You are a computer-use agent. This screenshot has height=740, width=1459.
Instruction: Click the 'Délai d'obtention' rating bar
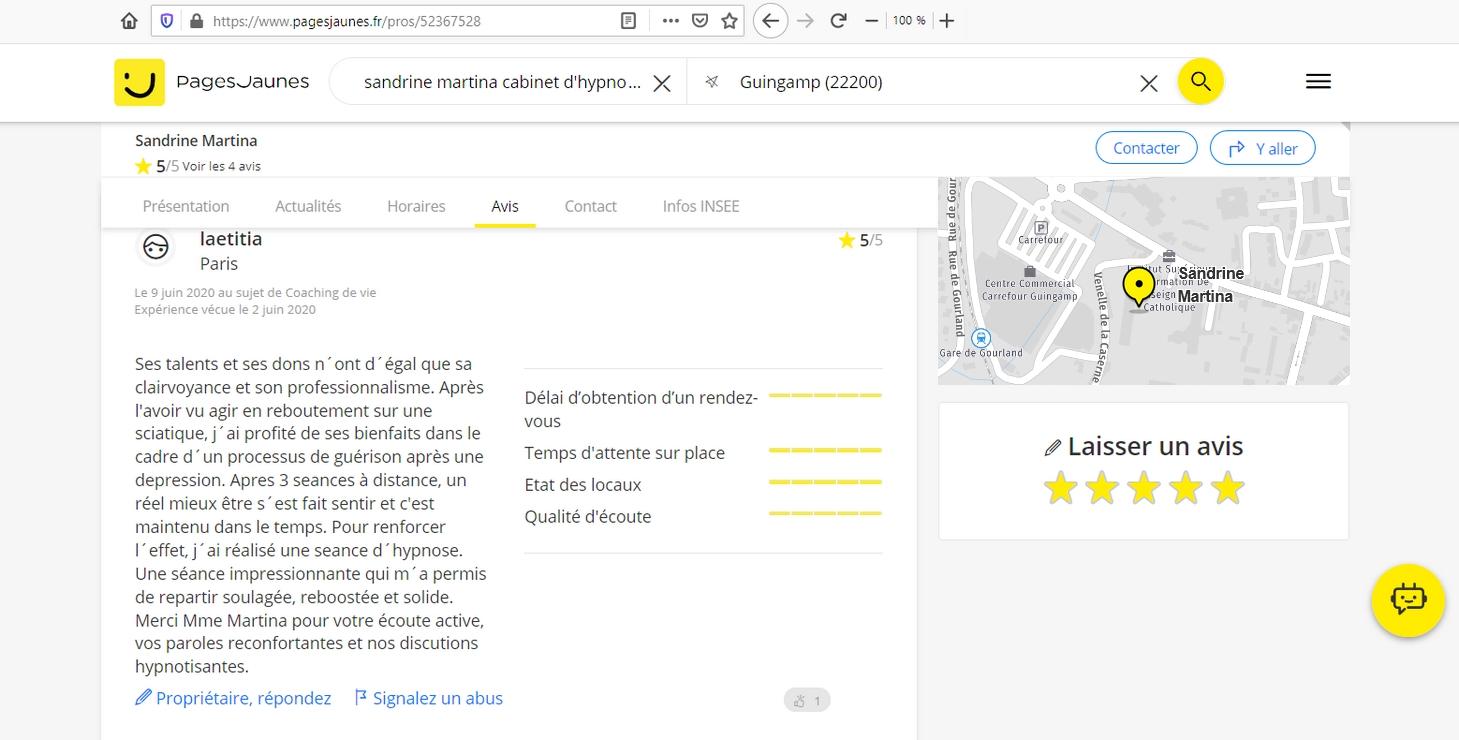click(825, 396)
